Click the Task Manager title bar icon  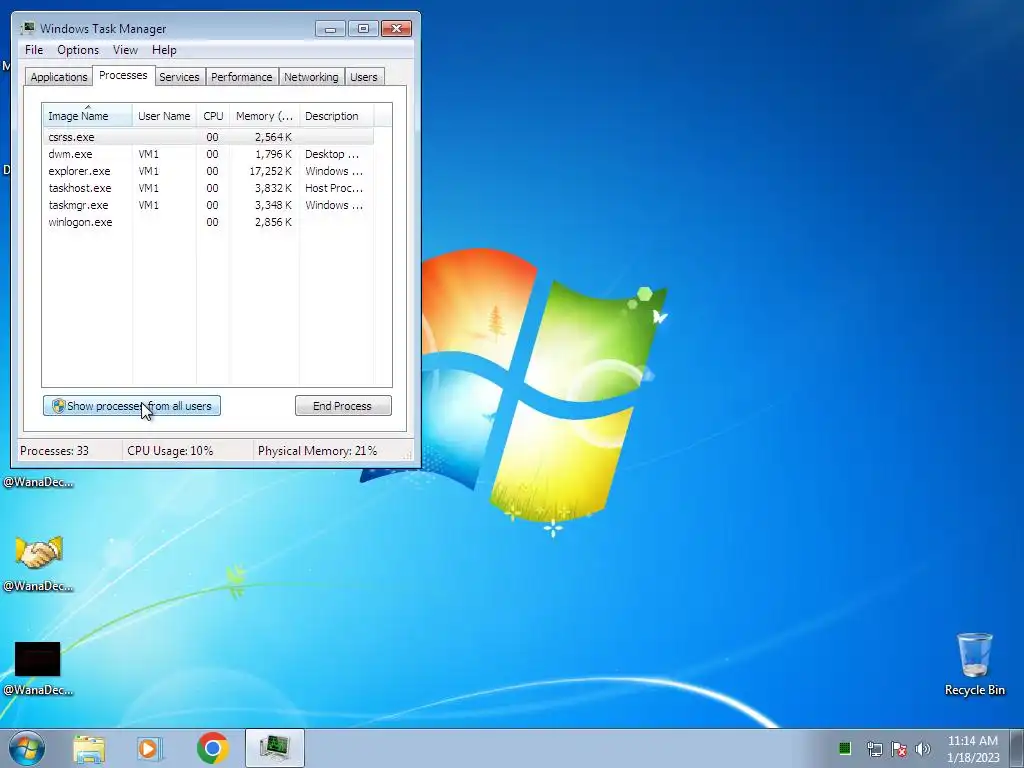click(x=27, y=28)
